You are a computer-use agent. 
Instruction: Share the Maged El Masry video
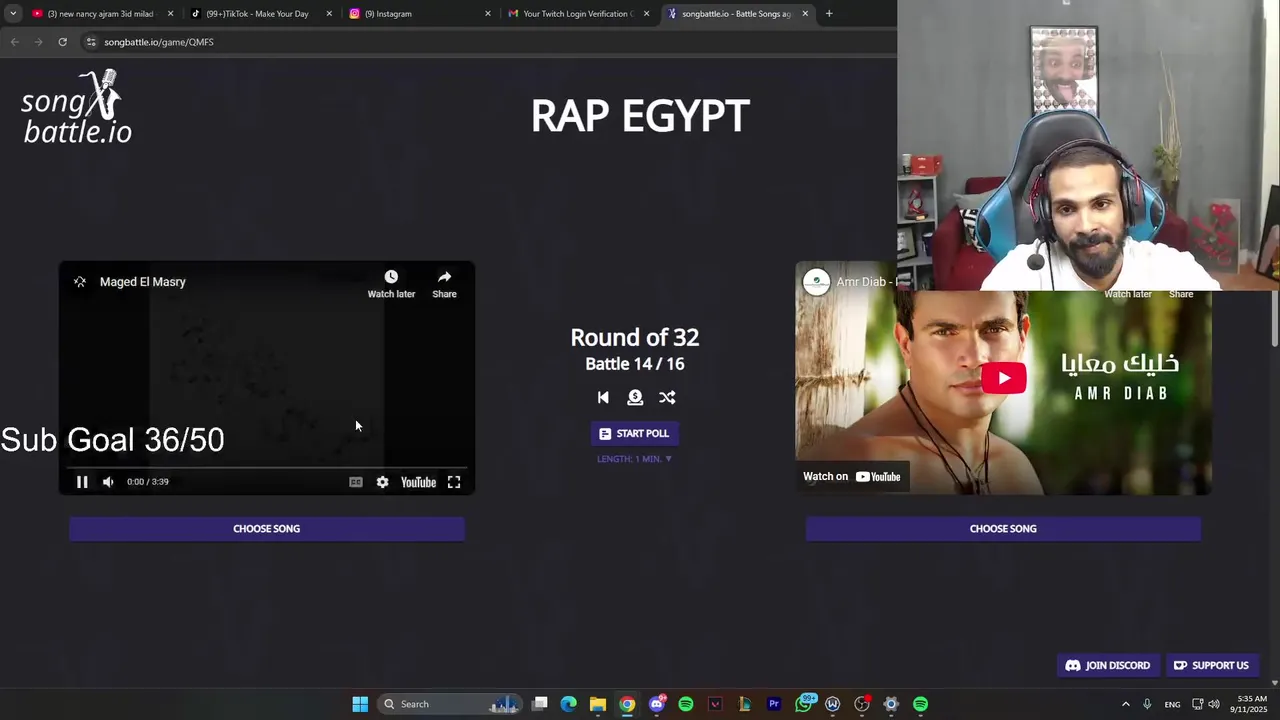click(444, 284)
